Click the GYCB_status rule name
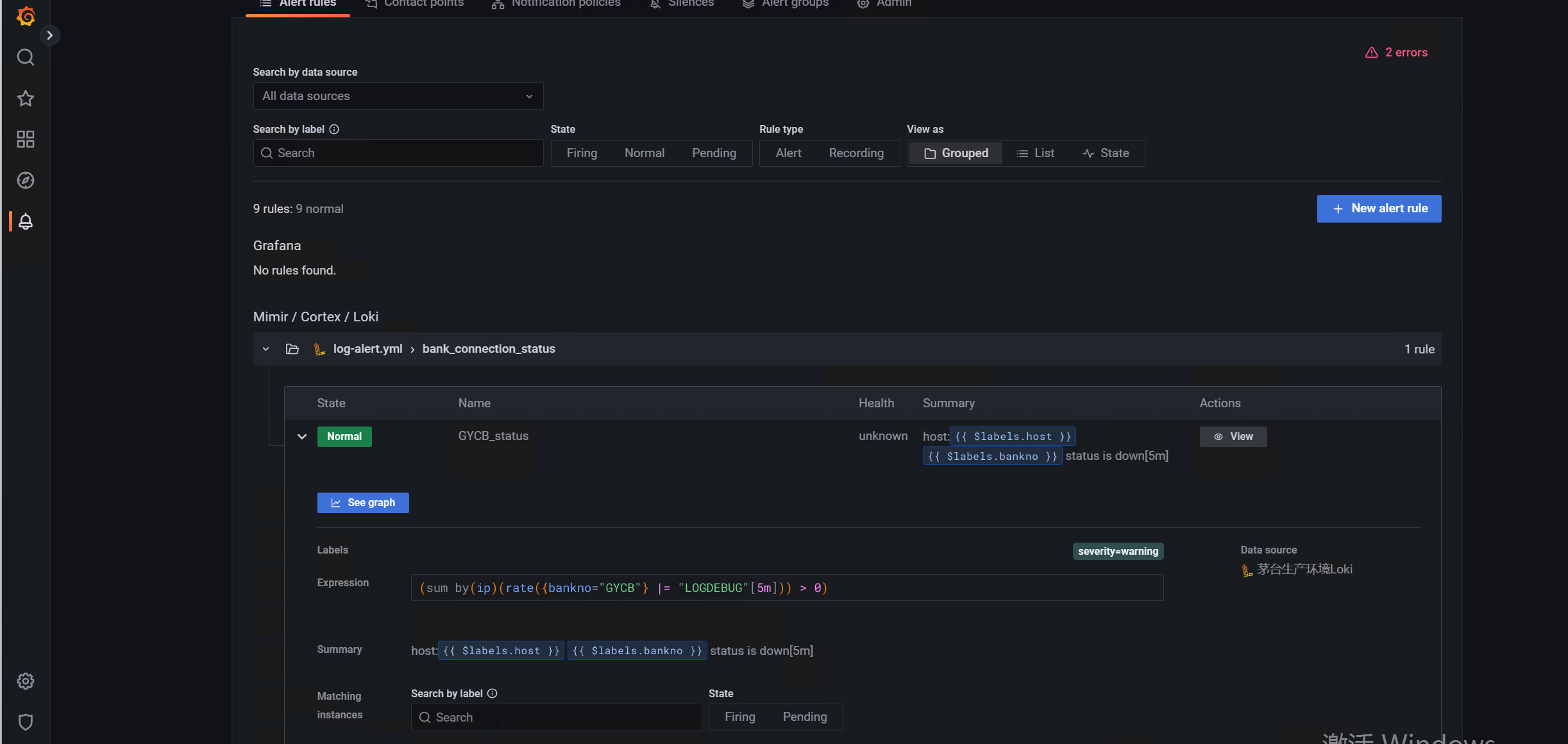 pos(493,436)
